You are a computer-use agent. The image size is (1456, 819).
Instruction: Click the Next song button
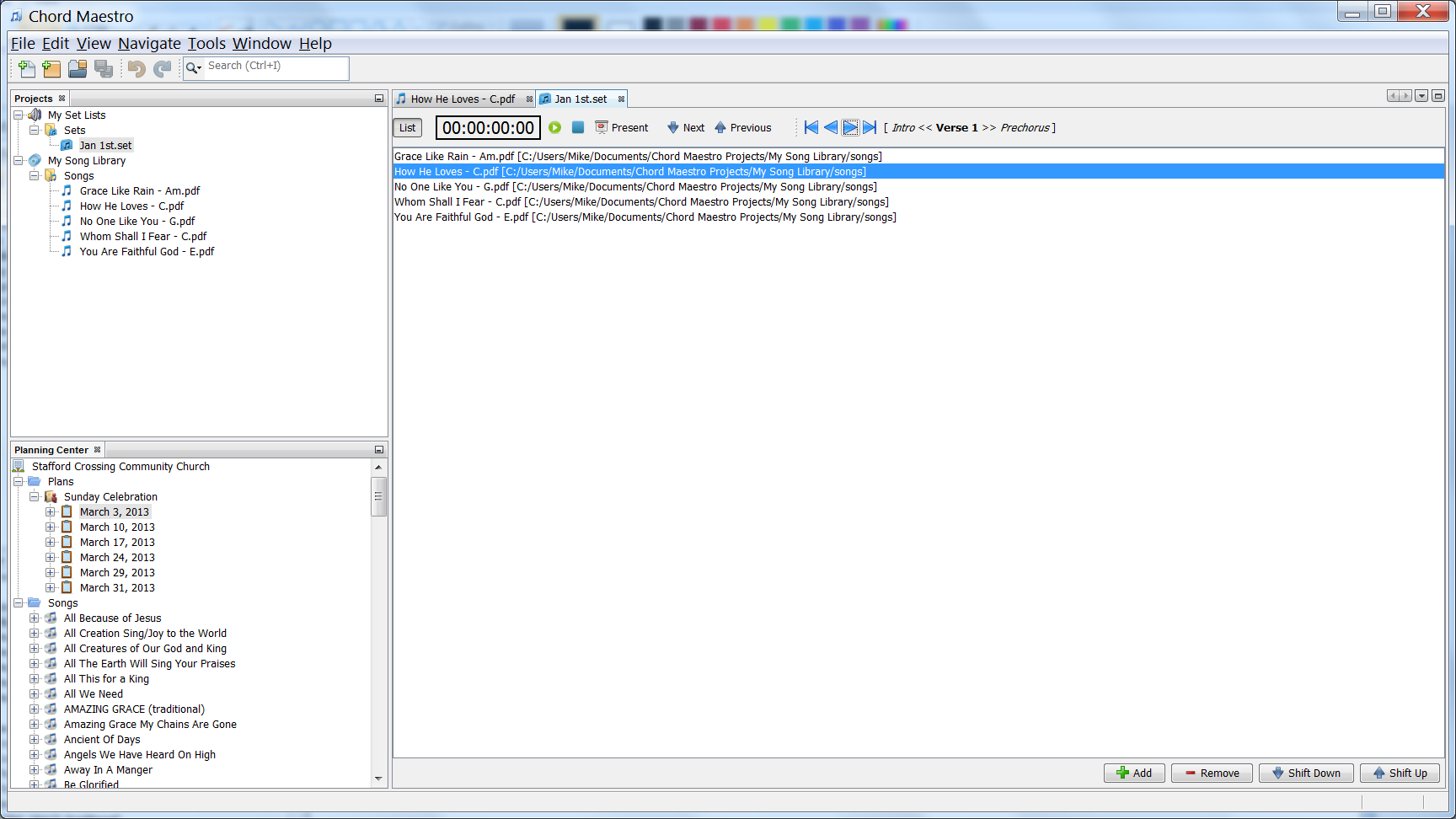686,128
